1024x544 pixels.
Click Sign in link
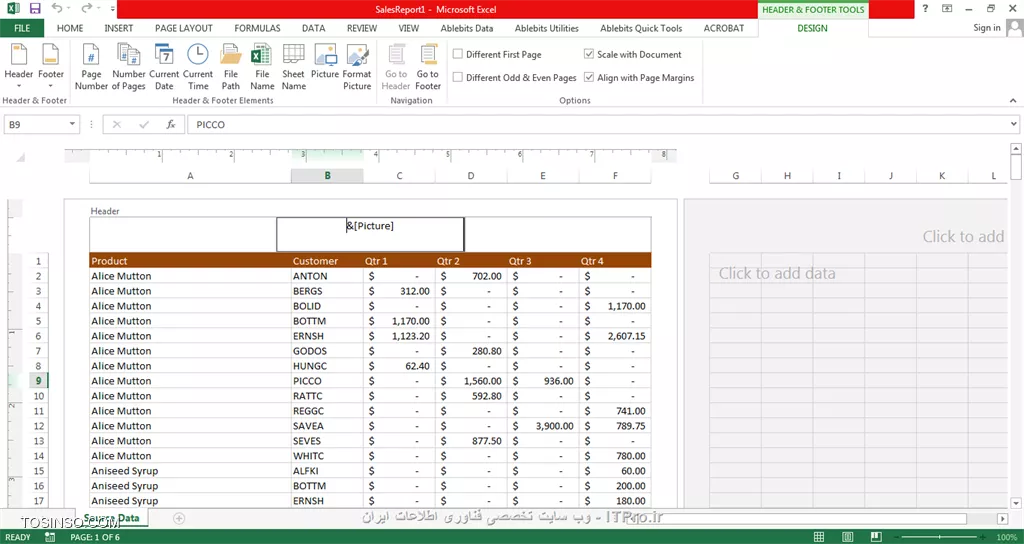tap(986, 27)
